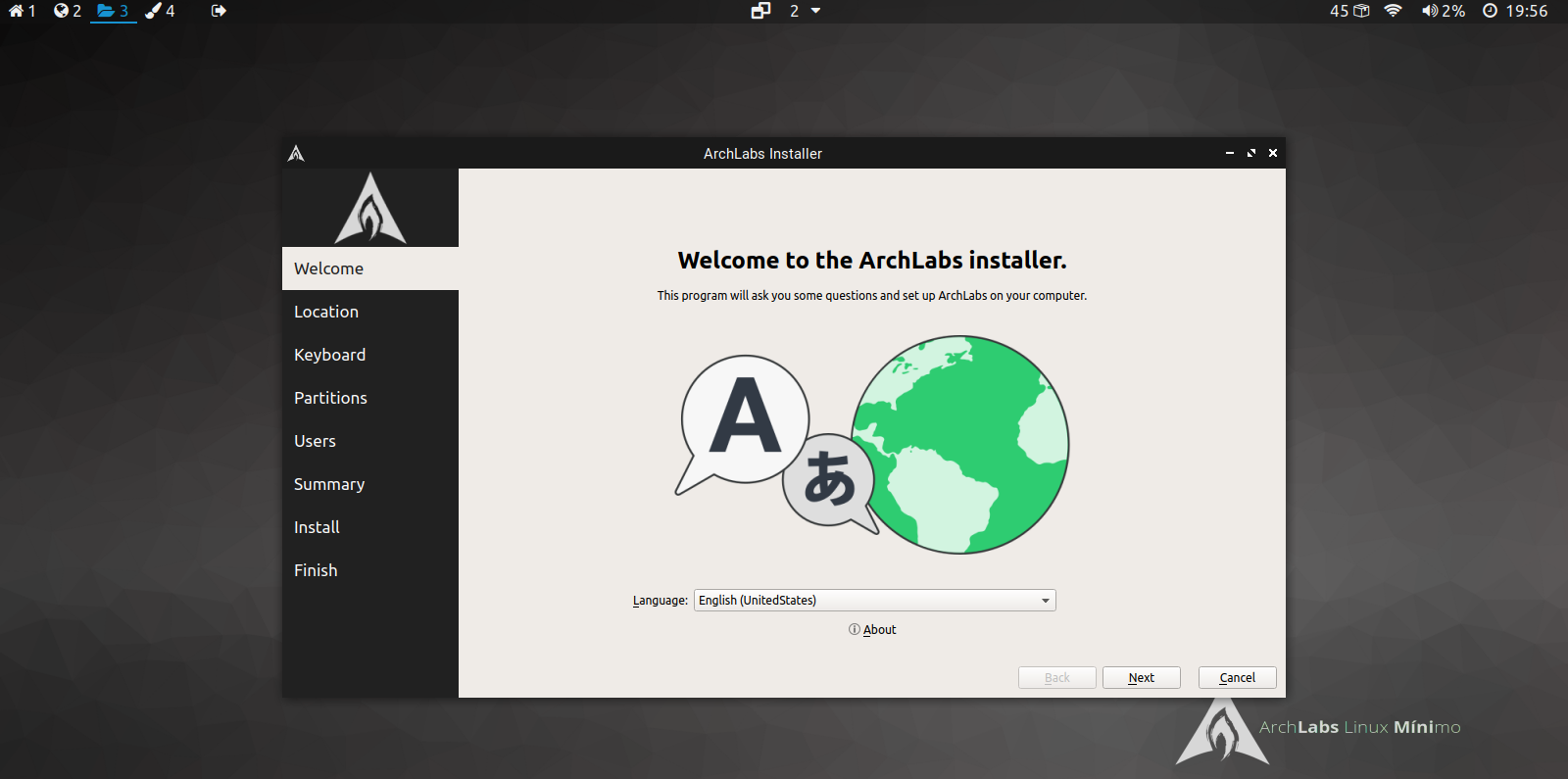
Task: Click the clock showing 19:56
Action: pyautogui.click(x=1515, y=11)
